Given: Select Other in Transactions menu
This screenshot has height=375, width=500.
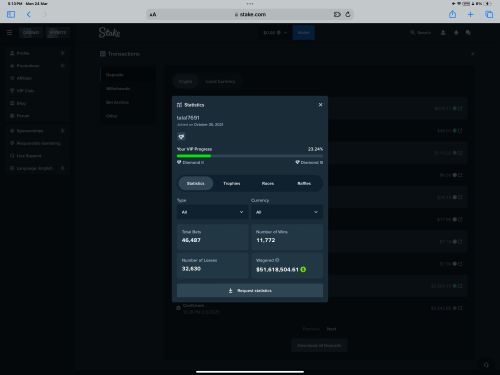Looking at the screenshot, I should pyautogui.click(x=128, y=116).
